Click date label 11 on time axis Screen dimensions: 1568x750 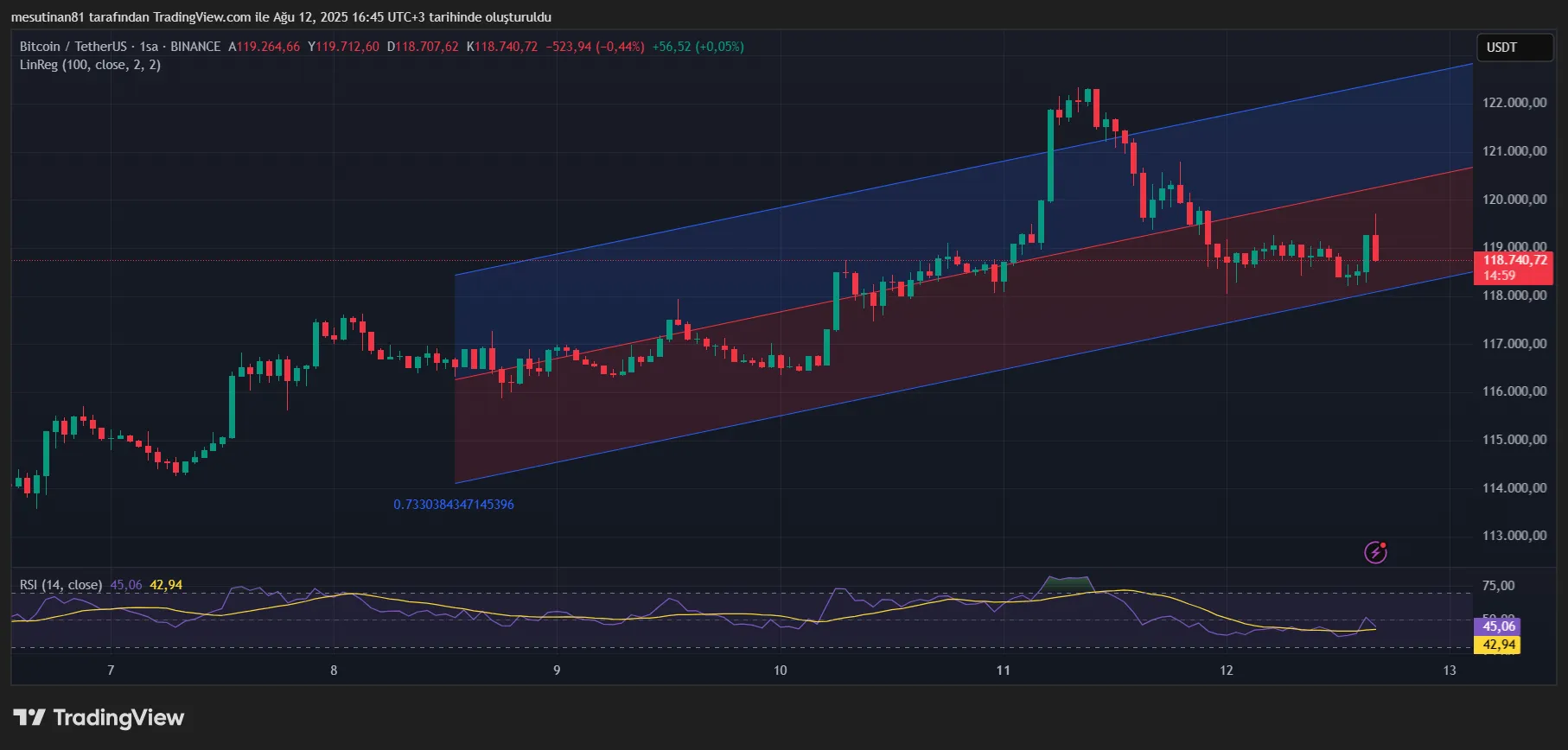(x=1003, y=671)
